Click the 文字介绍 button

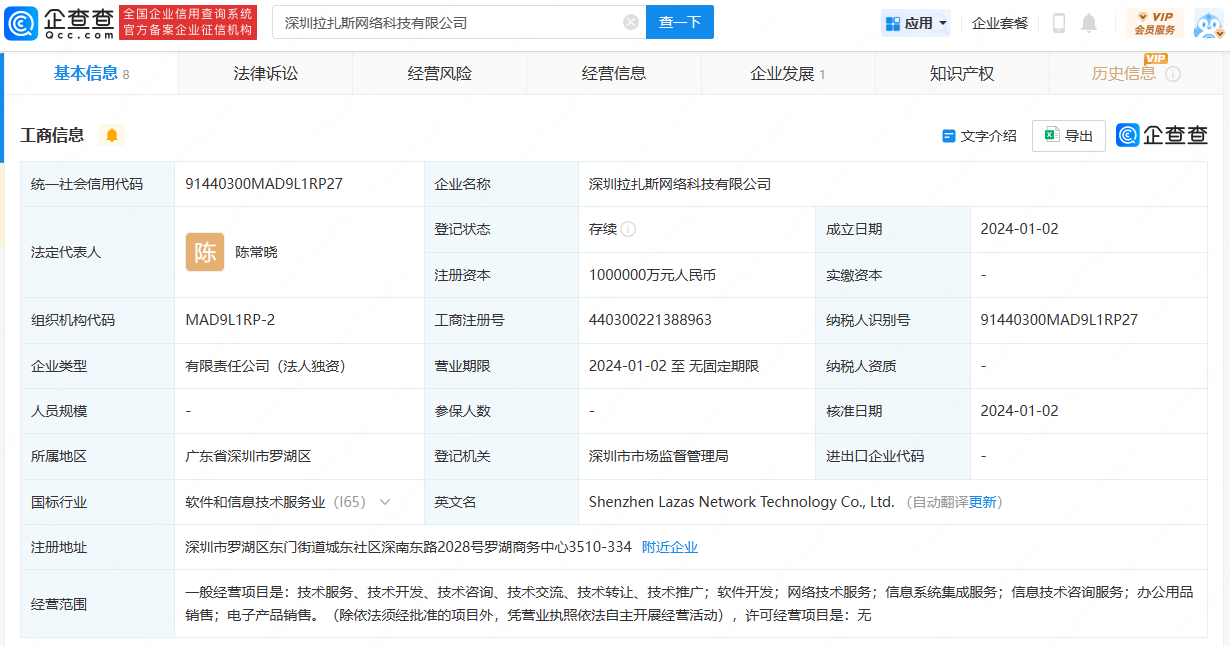[x=979, y=136]
